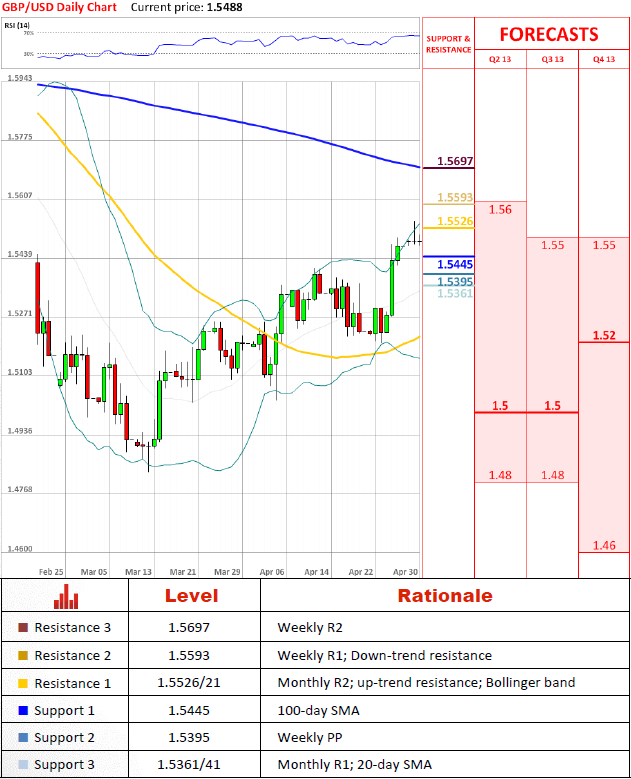The height and width of the screenshot is (779, 631).
Task: Click the 'Rationale' column header
Action: coord(445,596)
